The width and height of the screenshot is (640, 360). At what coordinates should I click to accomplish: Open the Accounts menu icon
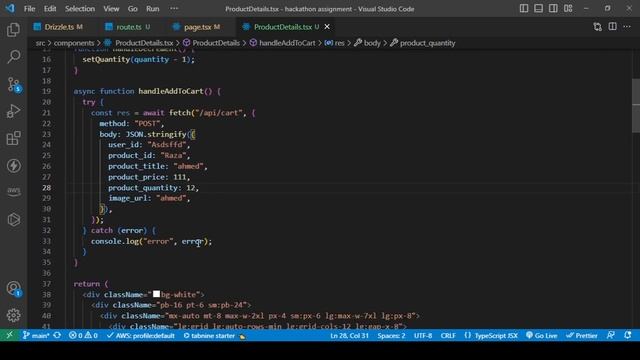(13, 289)
